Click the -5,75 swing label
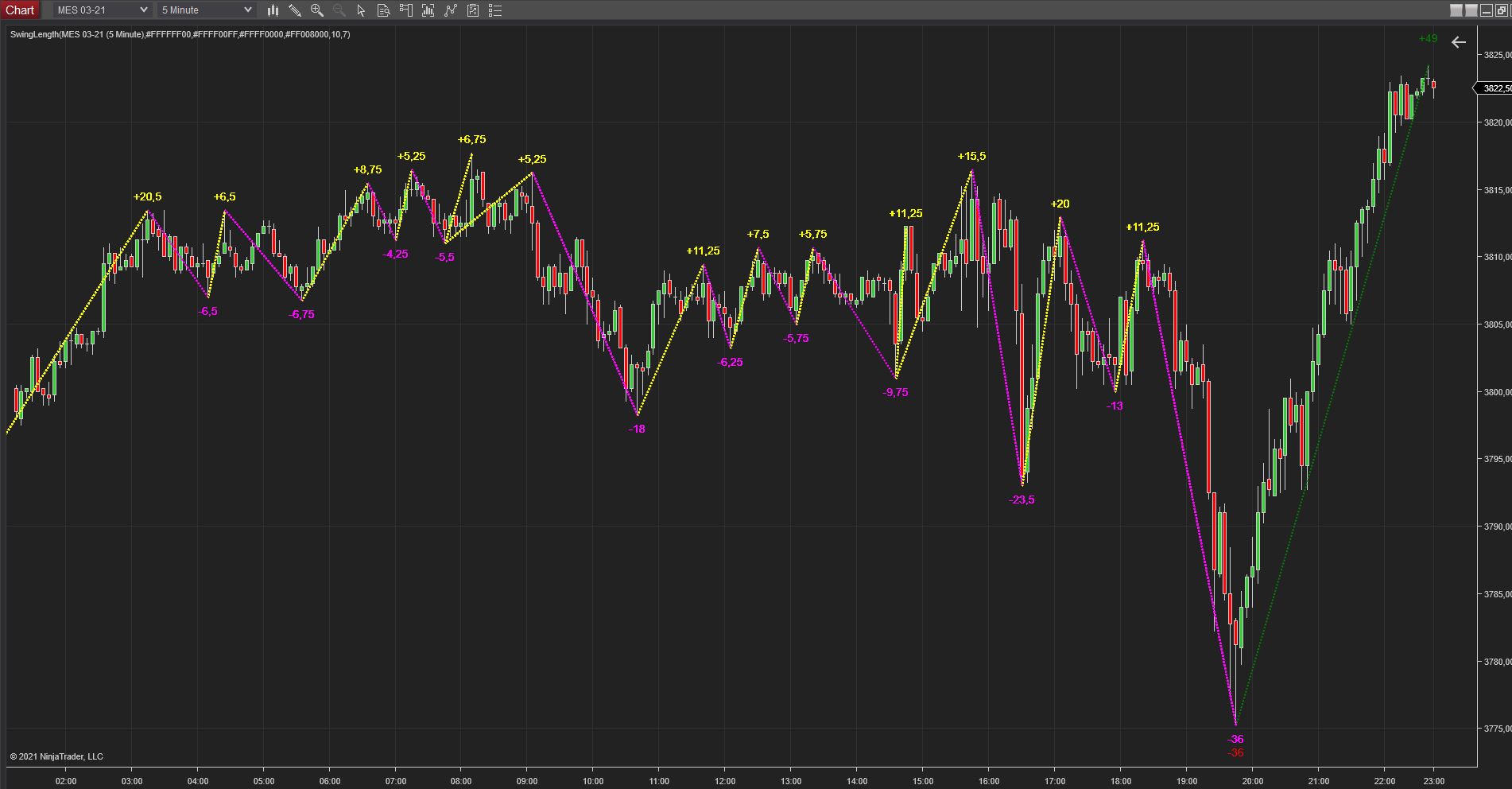 (796, 338)
